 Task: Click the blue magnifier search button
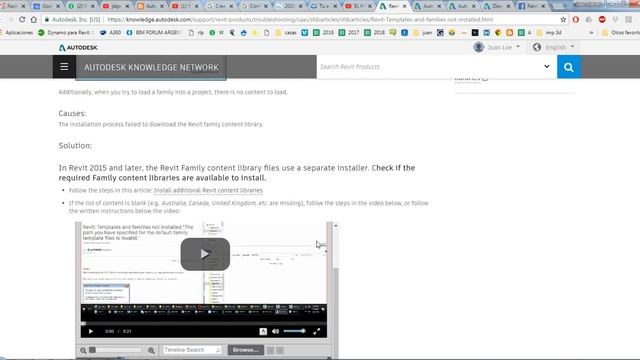[x=569, y=67]
